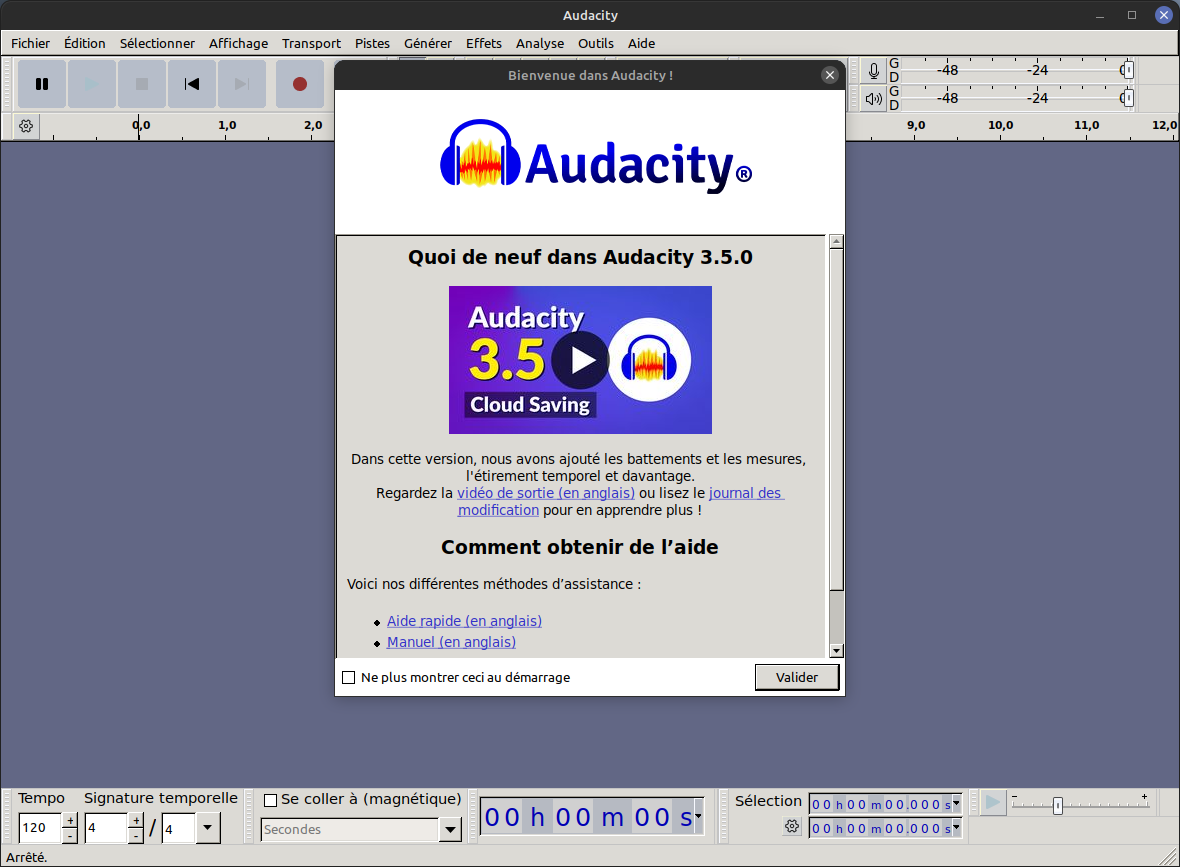Click the playback speed slider knob

[x=1058, y=805]
